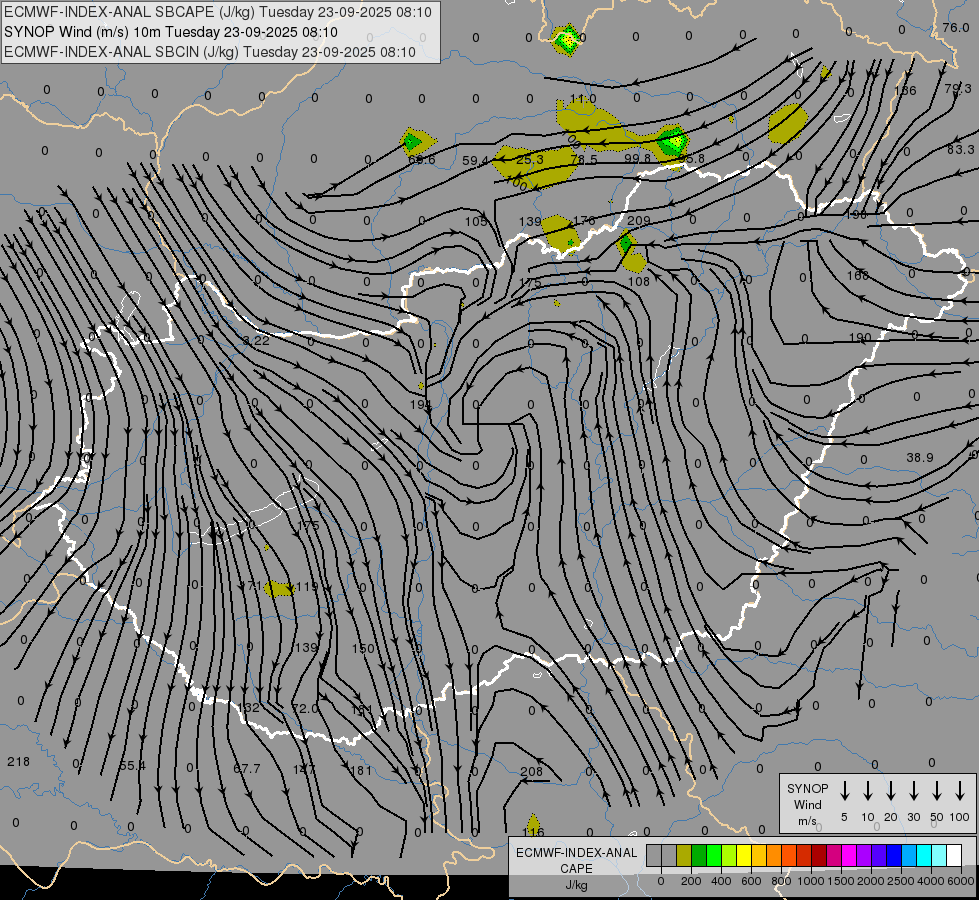979x900 pixels.
Task: Click the wind arrow above the 5 label
Action: pyautogui.click(x=844, y=791)
